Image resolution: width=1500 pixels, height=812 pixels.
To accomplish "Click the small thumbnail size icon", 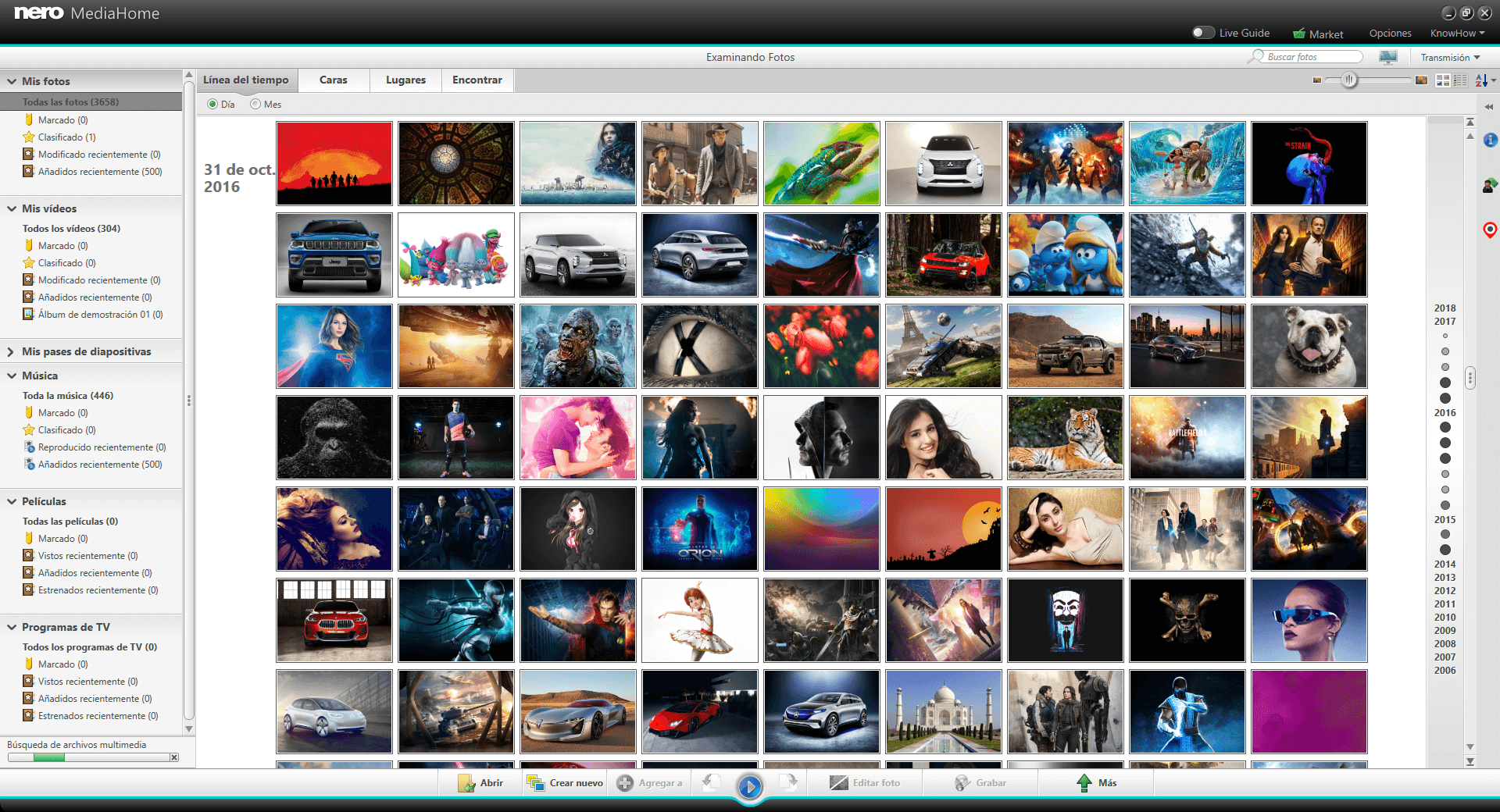I will point(1317,80).
